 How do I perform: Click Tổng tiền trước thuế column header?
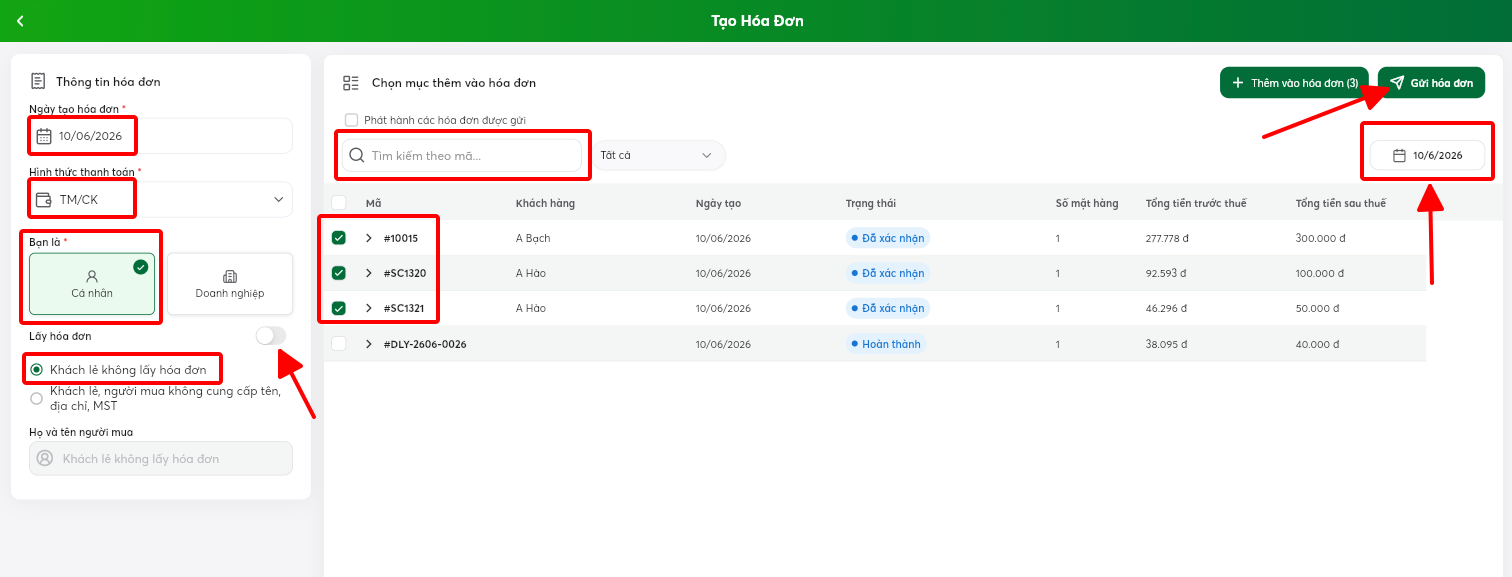[x=1196, y=203]
